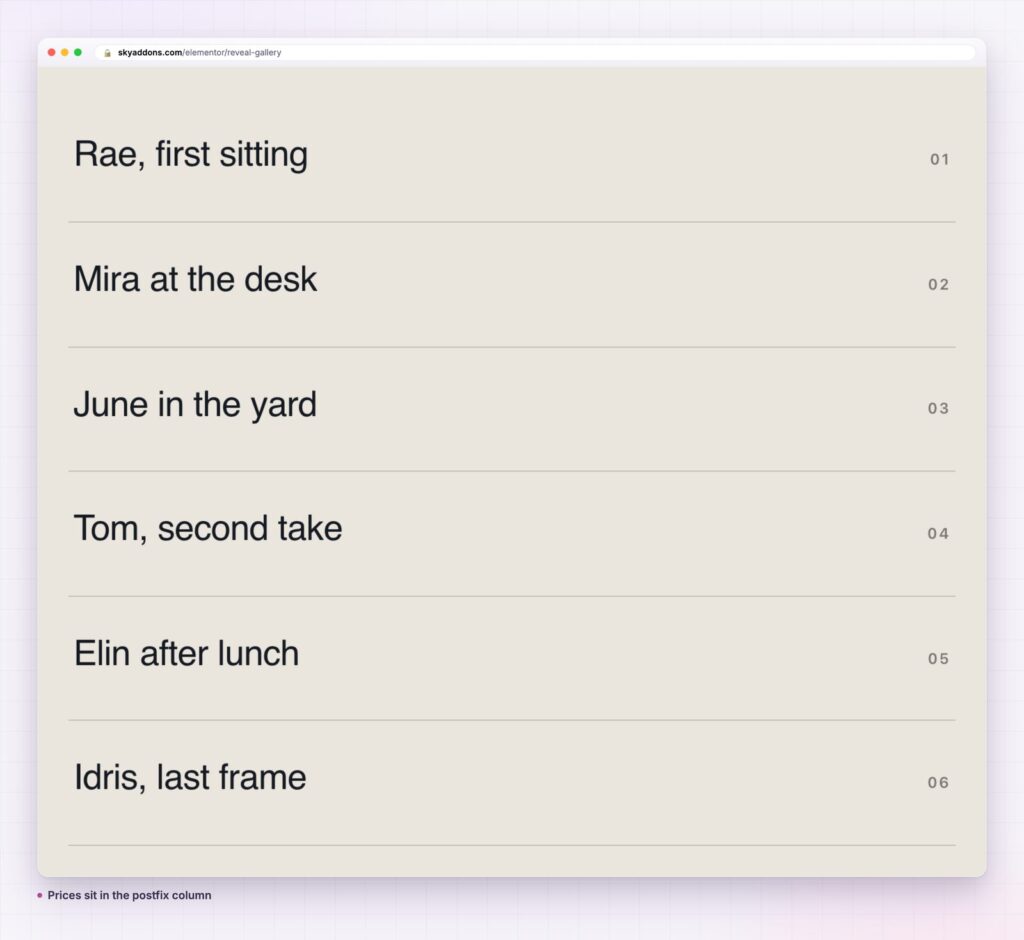Viewport: 1024px width, 940px height.
Task: Click the postfix number 04
Action: 938,534
